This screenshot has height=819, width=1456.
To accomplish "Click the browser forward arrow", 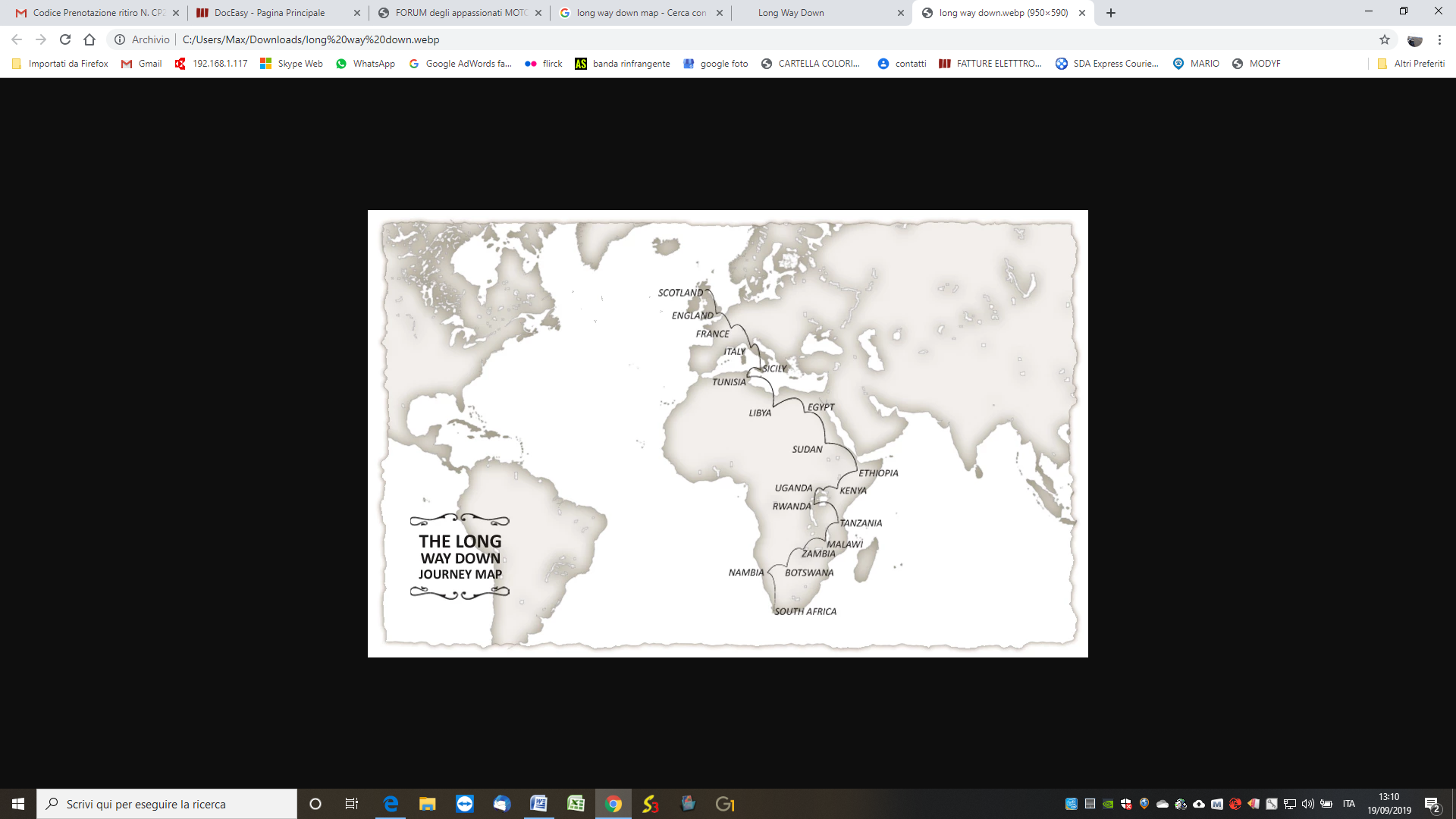I will 41,39.
